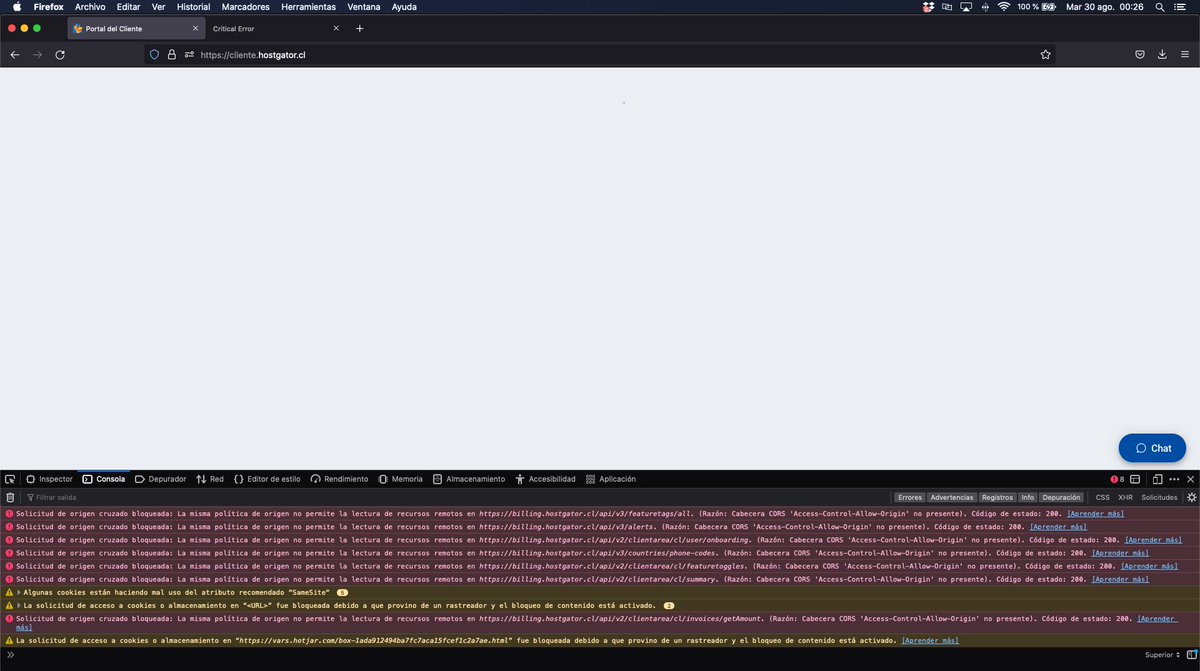
Task: Open the Historial menu
Action: [x=193, y=7]
